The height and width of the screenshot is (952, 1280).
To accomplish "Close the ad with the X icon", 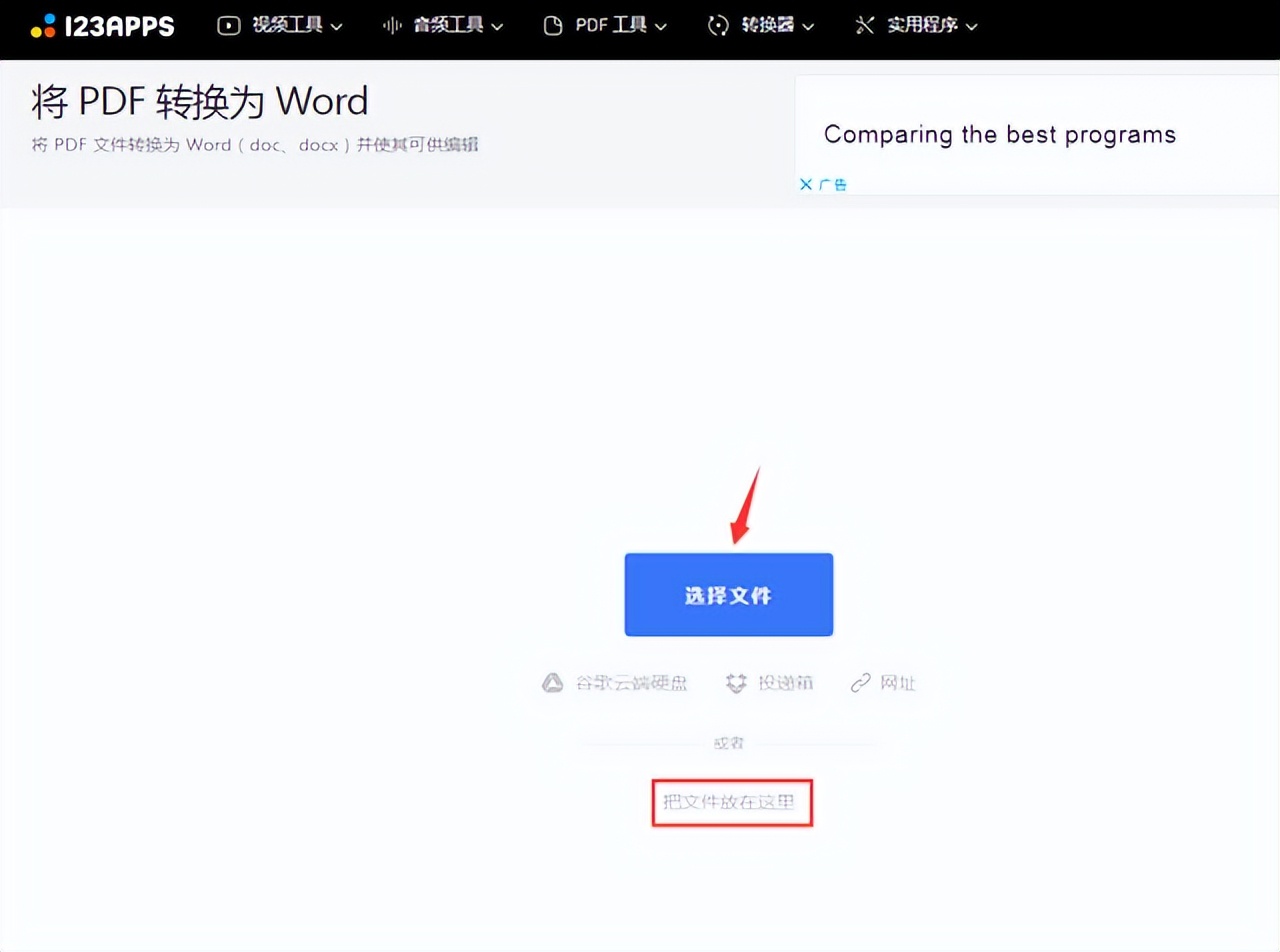I will (806, 184).
